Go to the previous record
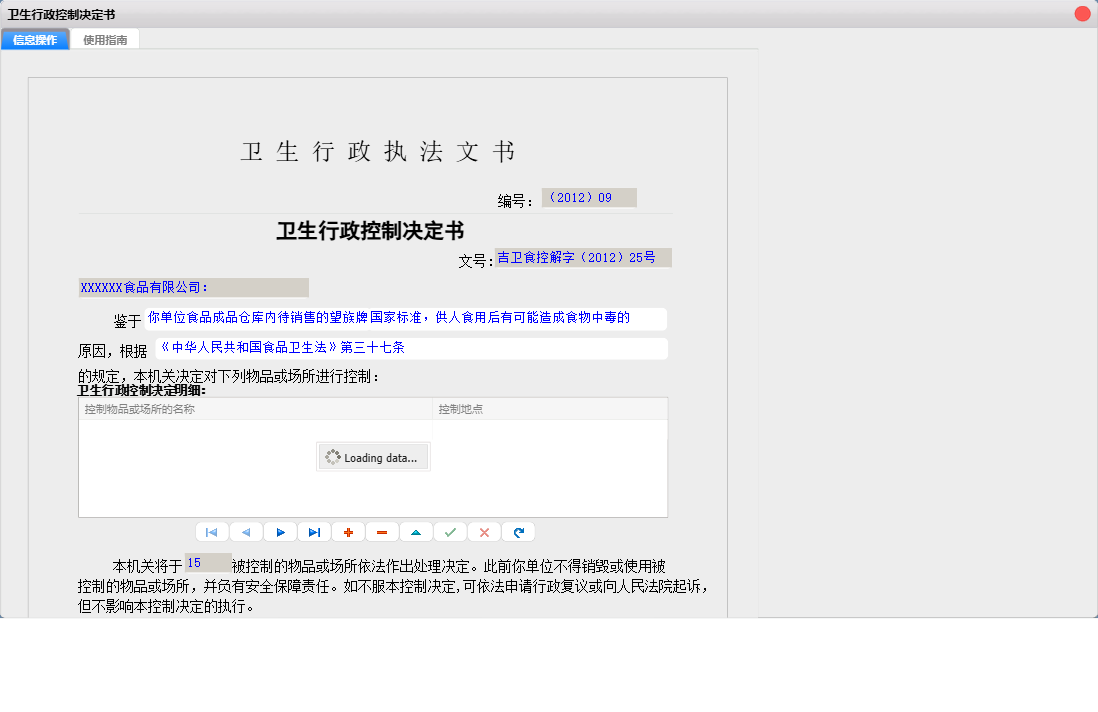 [x=245, y=531]
